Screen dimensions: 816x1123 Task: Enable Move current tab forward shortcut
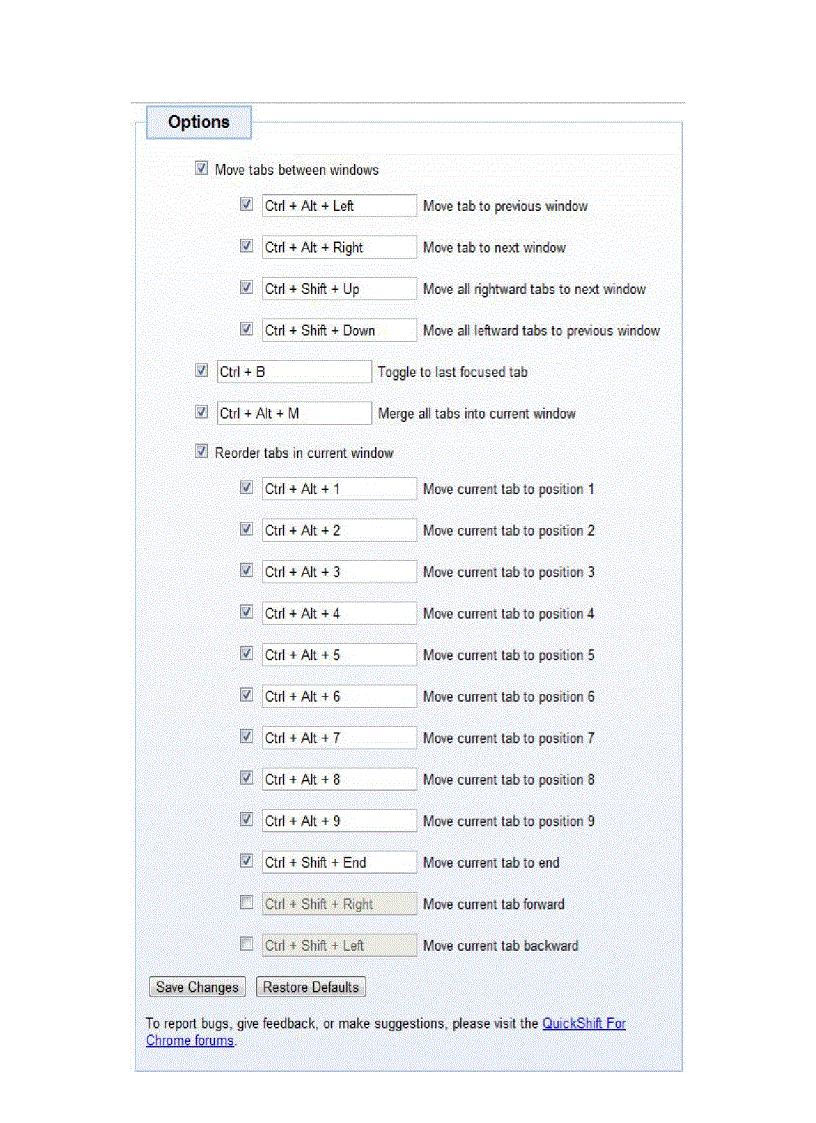tap(246, 901)
